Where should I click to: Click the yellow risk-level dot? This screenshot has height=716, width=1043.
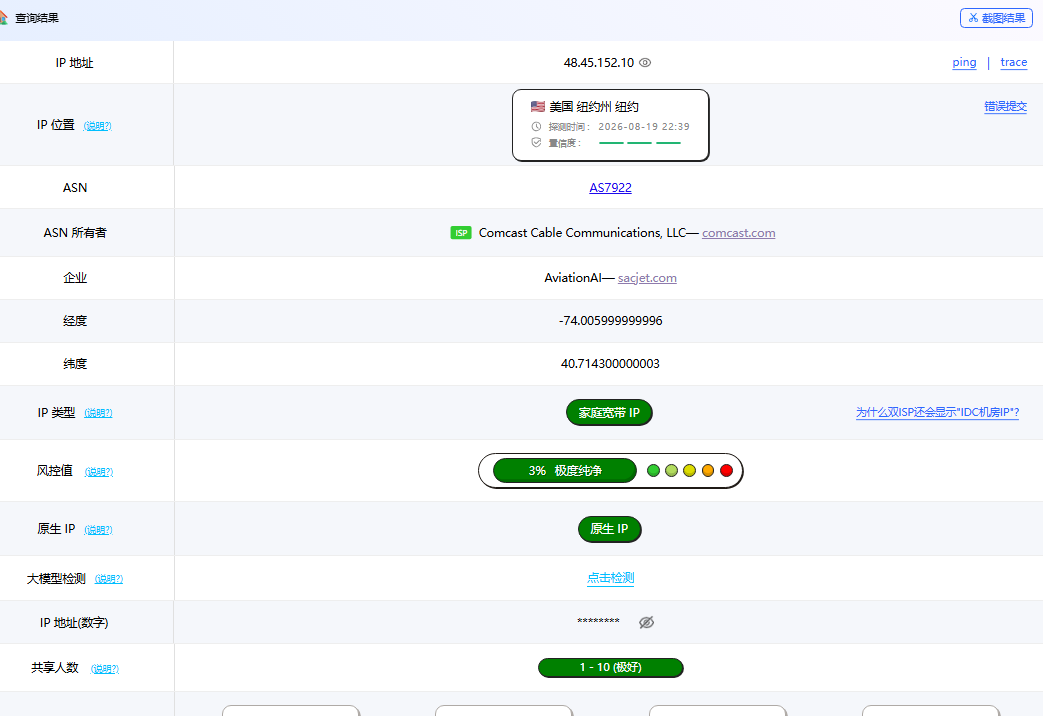click(689, 470)
